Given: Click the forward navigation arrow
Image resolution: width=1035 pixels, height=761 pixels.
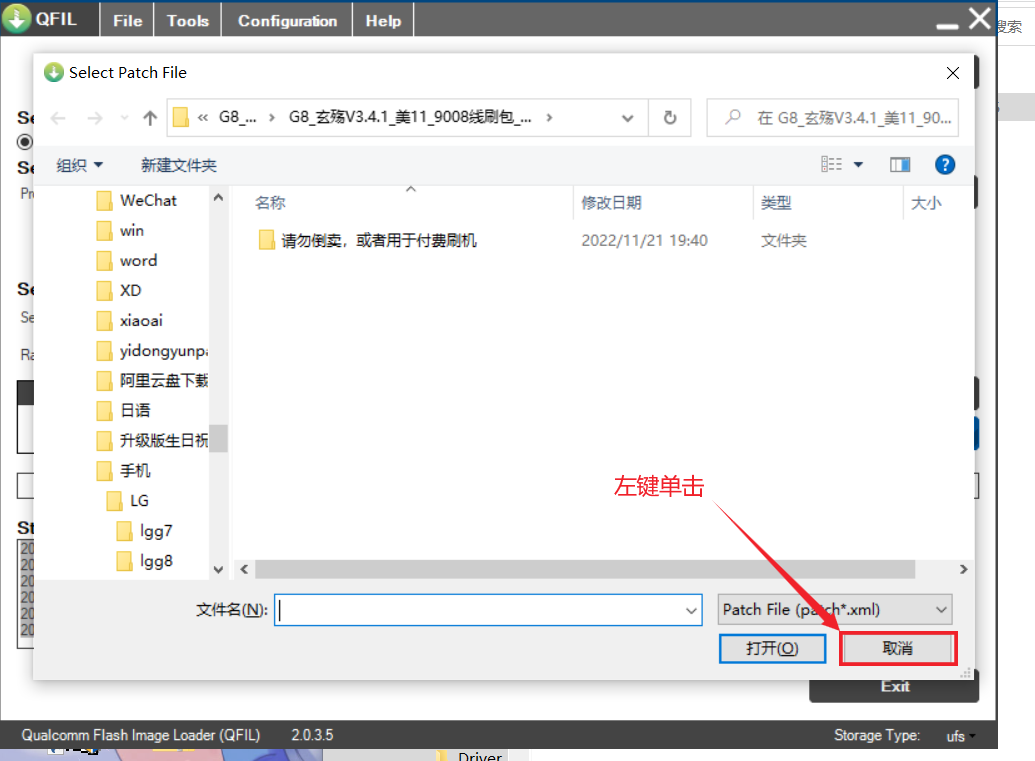Looking at the screenshot, I should click(94, 118).
